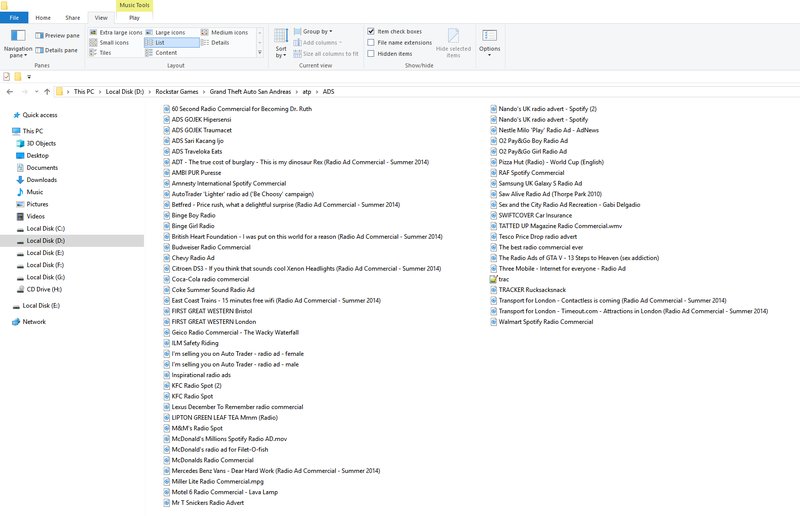This screenshot has height=516, width=800.
Task: Select Downloads in navigation pane
Action: tap(36, 180)
